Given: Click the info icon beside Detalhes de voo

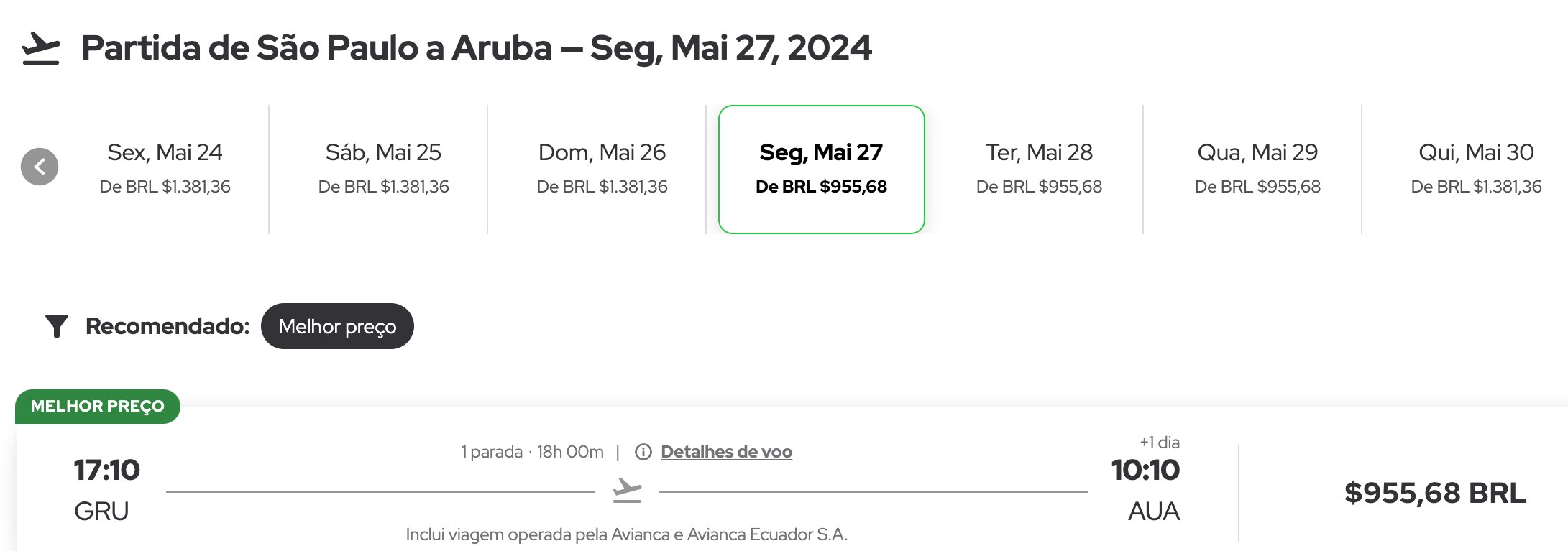Looking at the screenshot, I should click(643, 452).
